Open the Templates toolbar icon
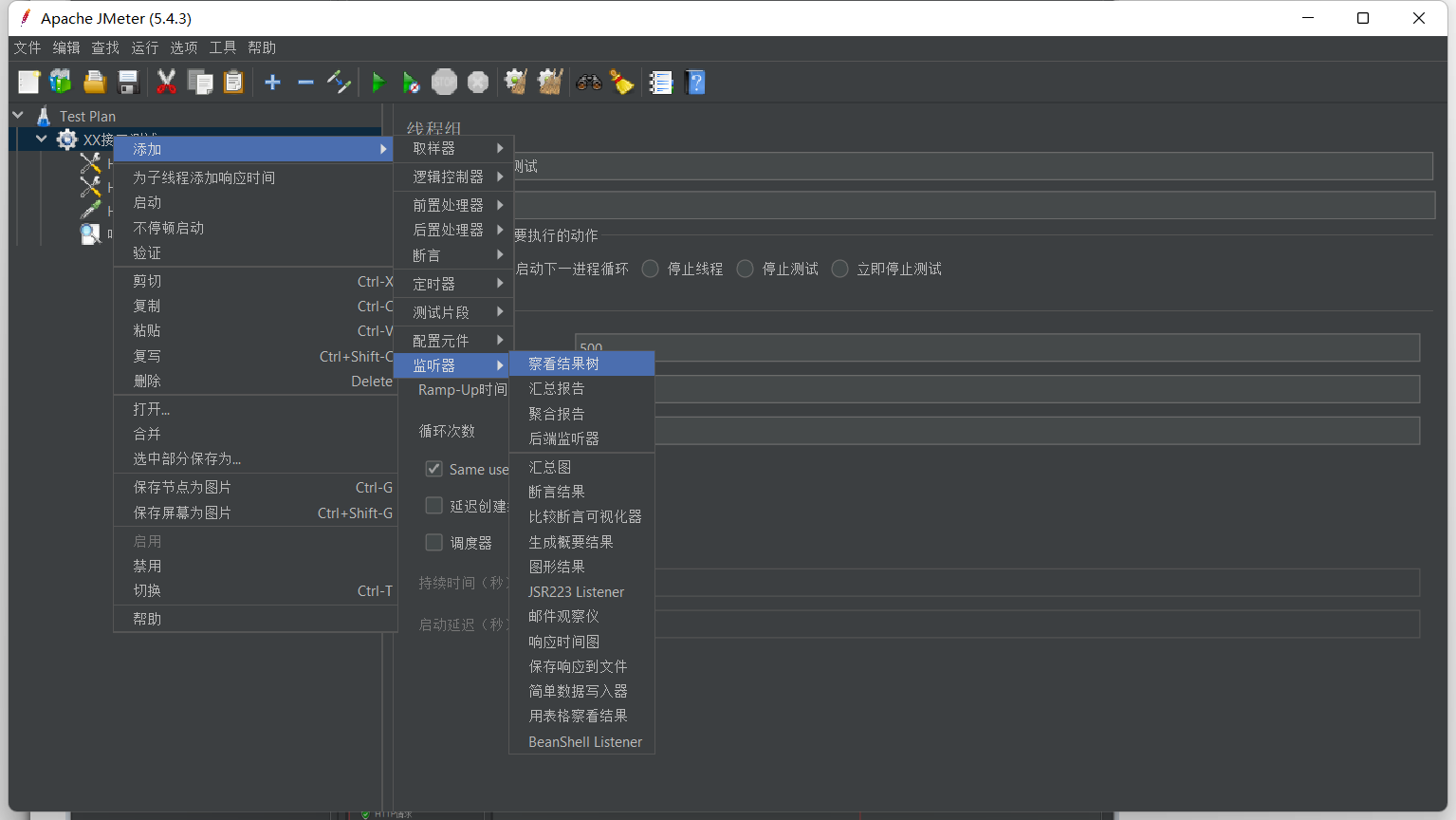Screen dimensions: 1456x820 pyautogui.click(x=61, y=83)
